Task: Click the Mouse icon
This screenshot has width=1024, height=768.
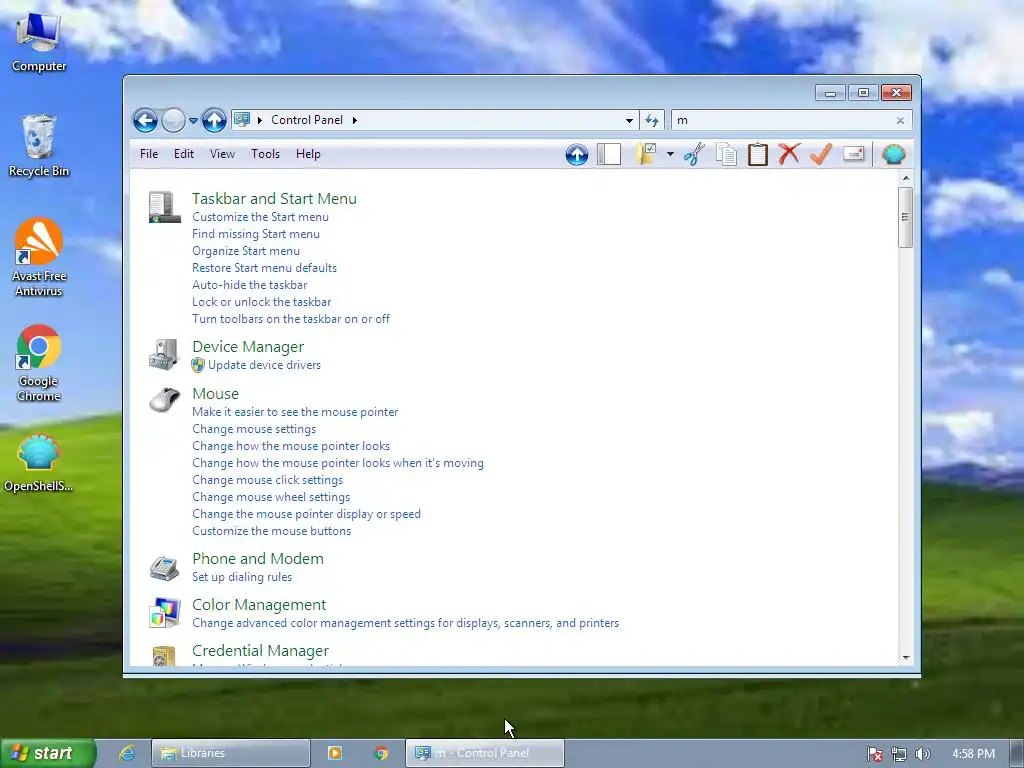Action: coord(164,400)
